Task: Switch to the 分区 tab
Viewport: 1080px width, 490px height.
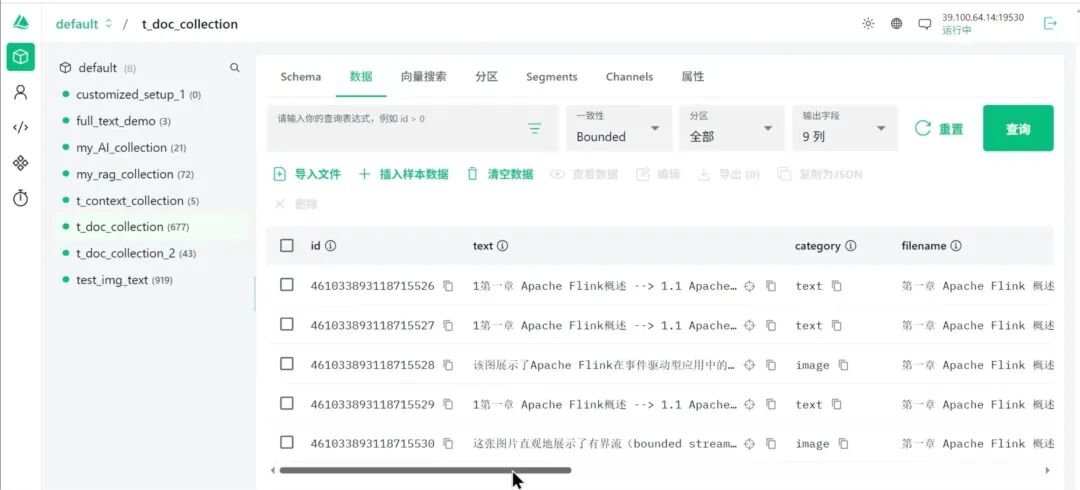Action: 486,76
